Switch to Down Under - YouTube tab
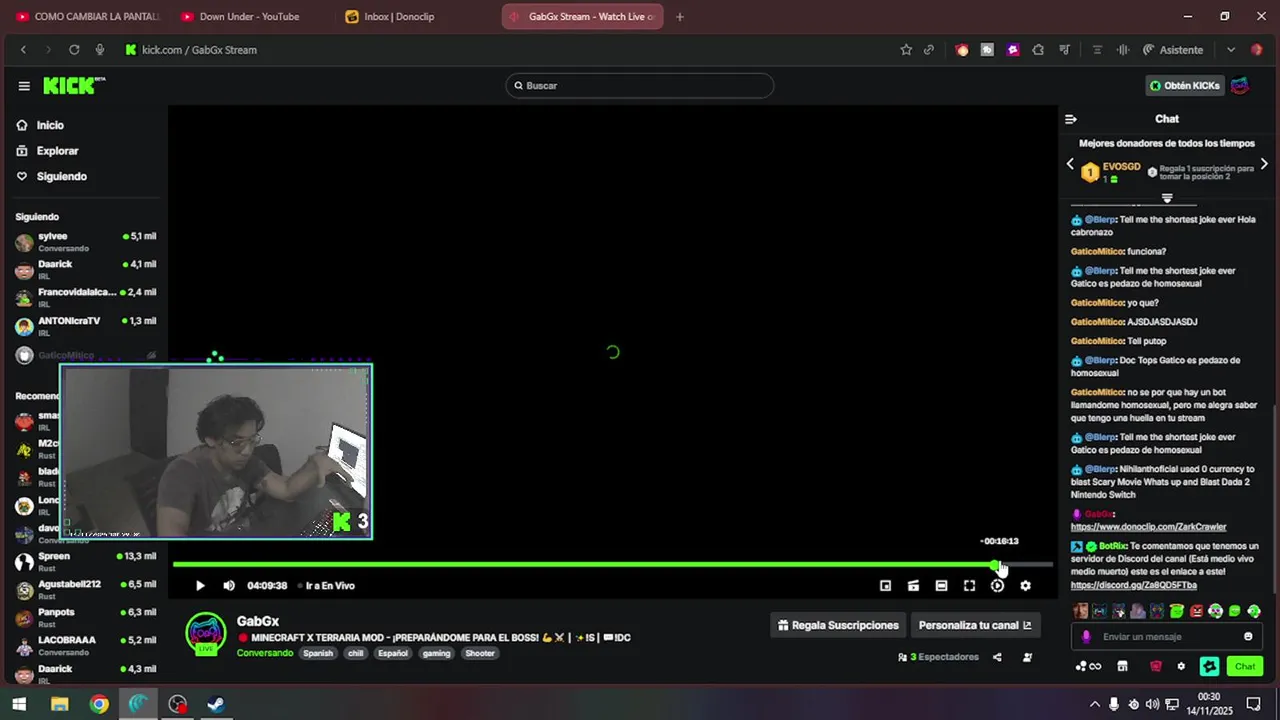Screen dimensions: 1280x720 249,17
